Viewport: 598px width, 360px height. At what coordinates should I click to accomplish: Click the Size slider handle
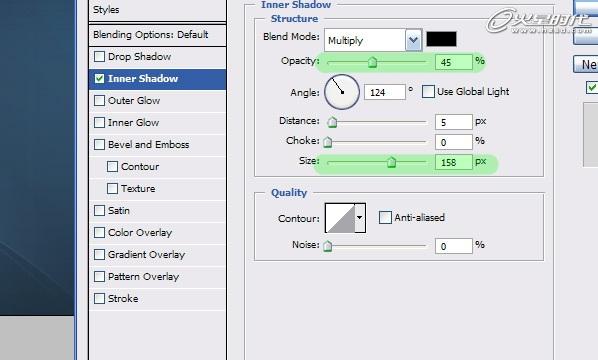391,162
